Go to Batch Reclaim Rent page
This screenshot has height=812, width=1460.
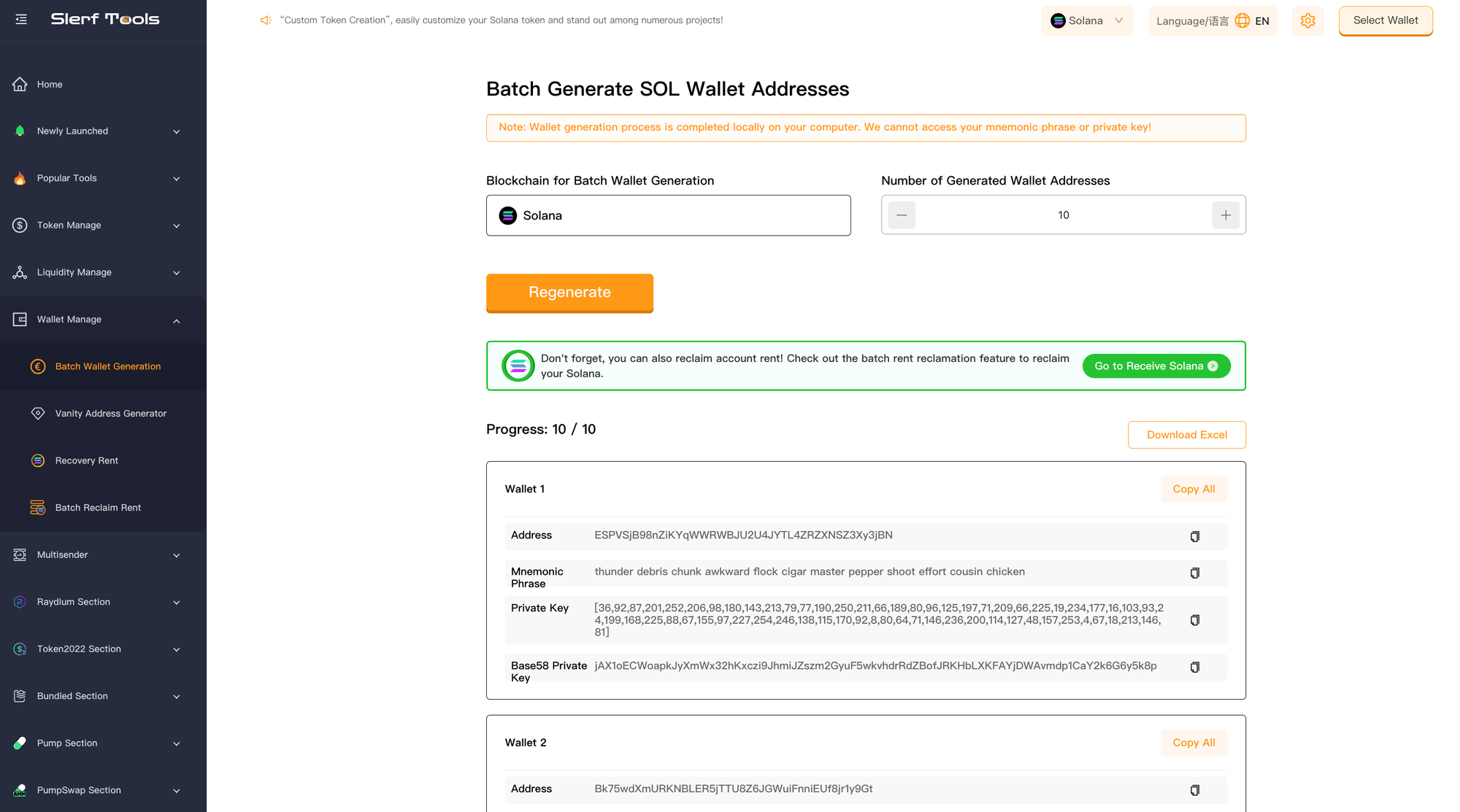pos(98,508)
